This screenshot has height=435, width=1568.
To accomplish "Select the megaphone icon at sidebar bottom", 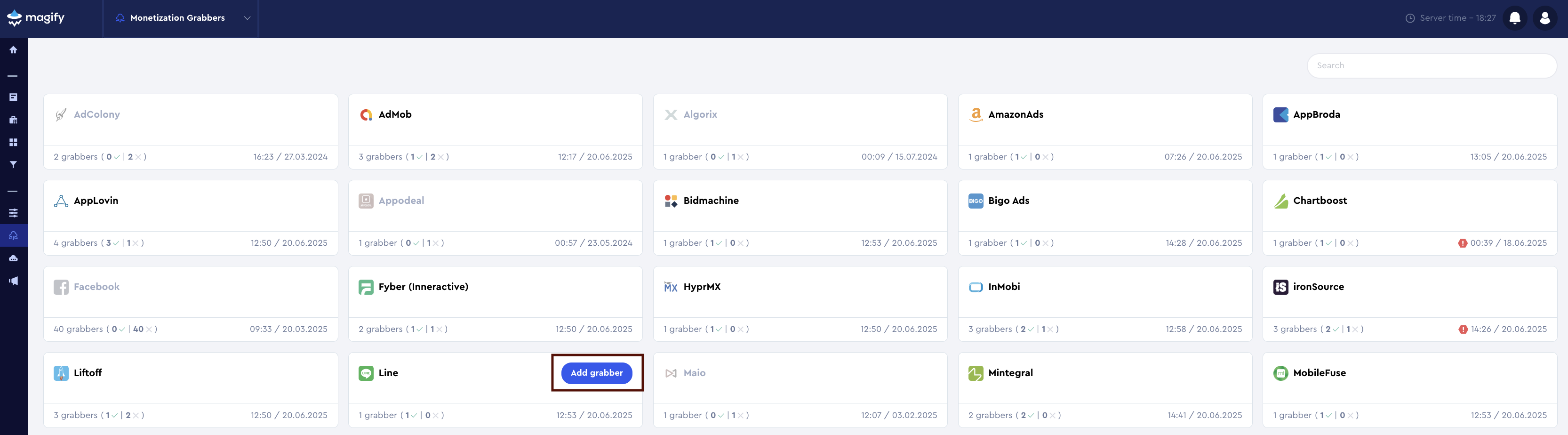I will click(x=13, y=280).
